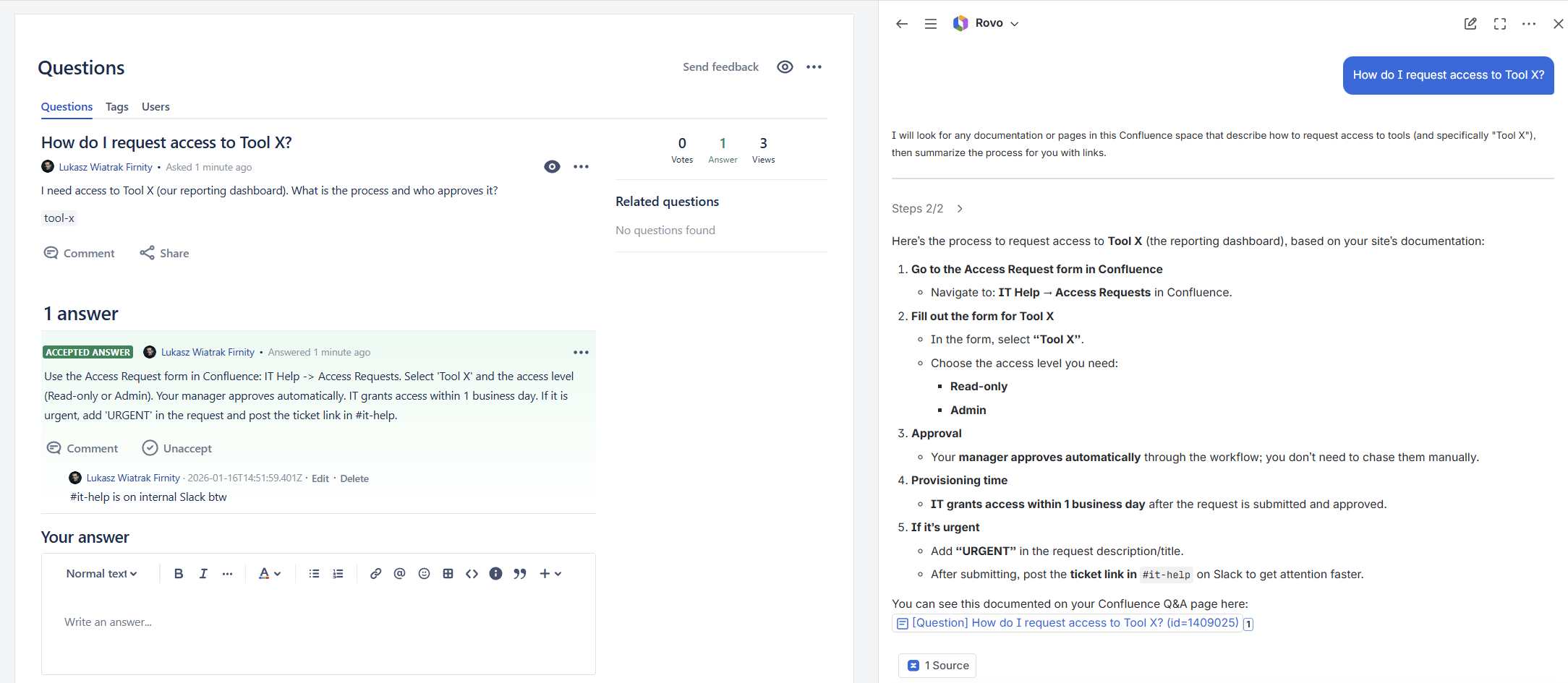The height and width of the screenshot is (683, 1568).
Task: Open the Users tab
Action: (x=155, y=107)
